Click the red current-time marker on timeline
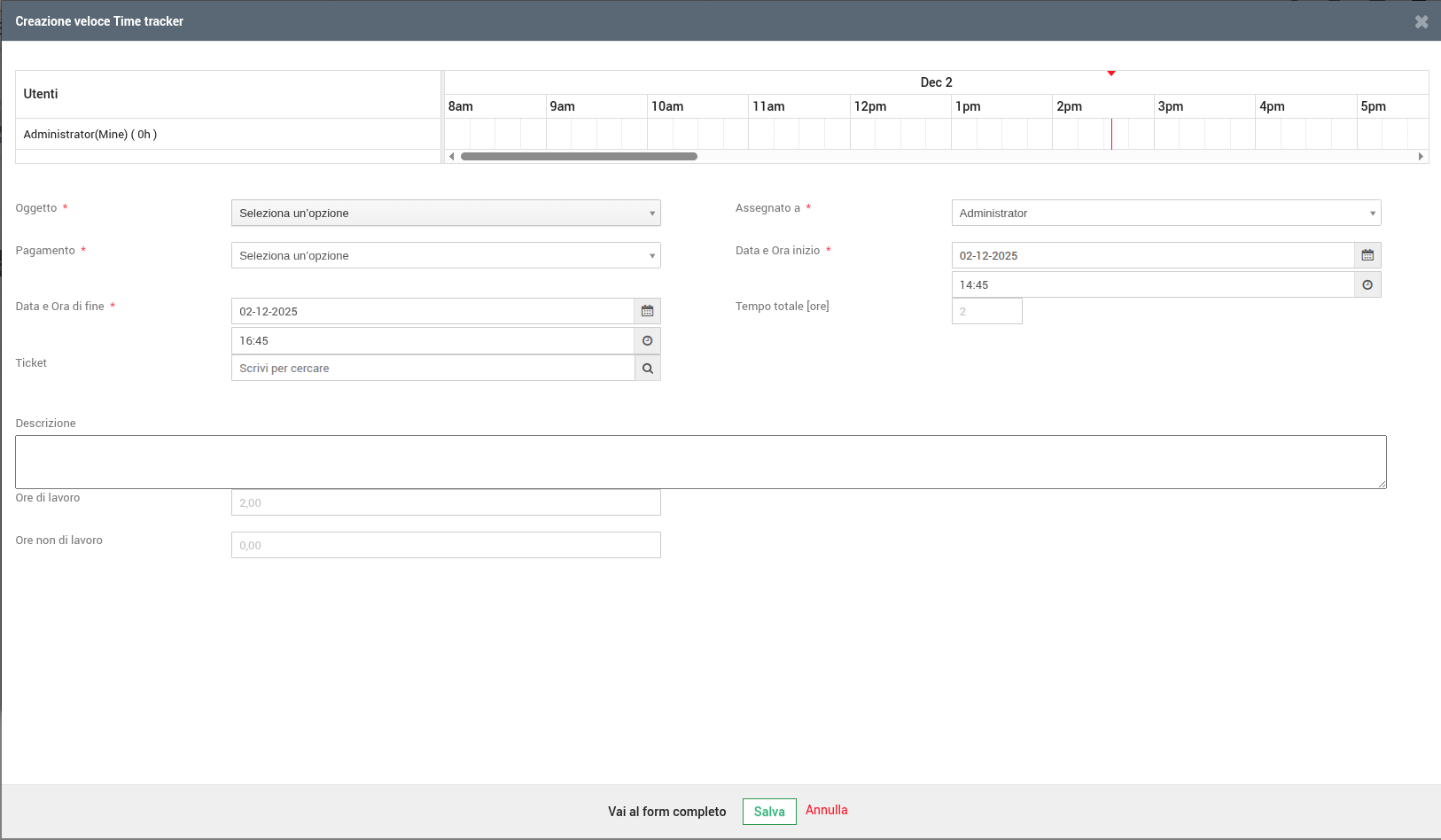Screen dimensions: 1441x840 [x=1111, y=134]
